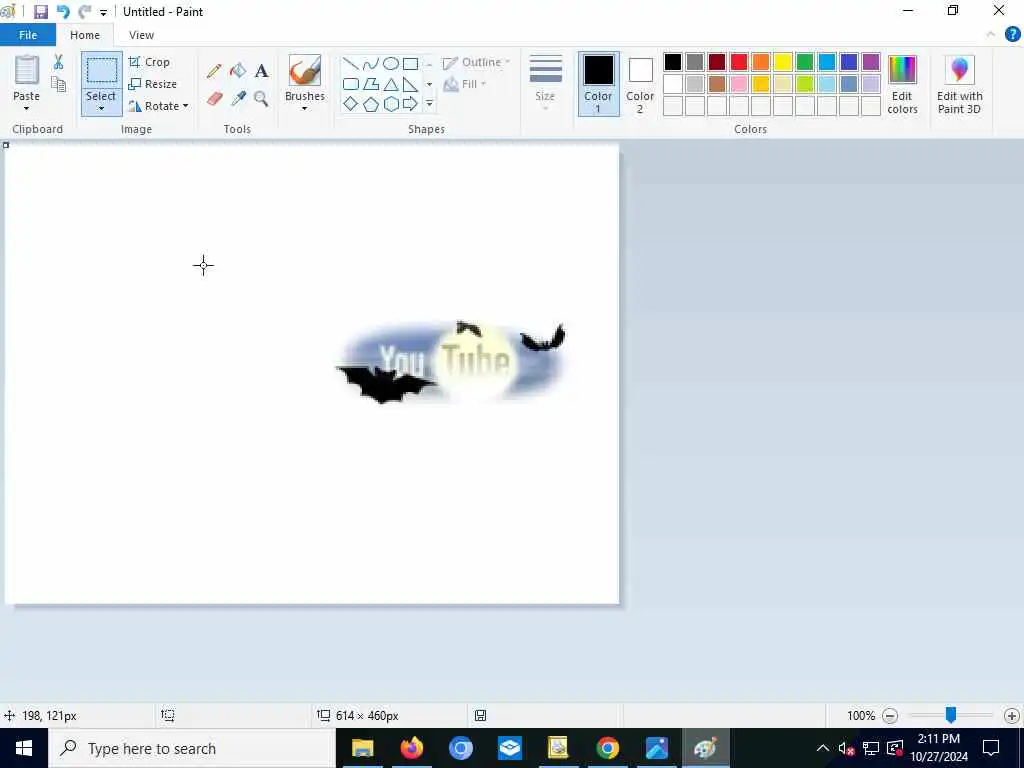Image resolution: width=1024 pixels, height=768 pixels.
Task: Choose the Diamond shape
Action: [x=351, y=104]
